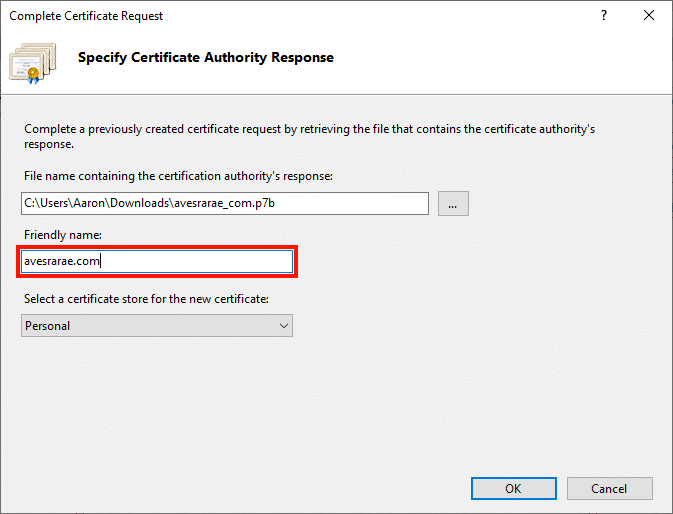The image size is (673, 514).
Task: Click the browse button with three dots
Action: point(452,204)
